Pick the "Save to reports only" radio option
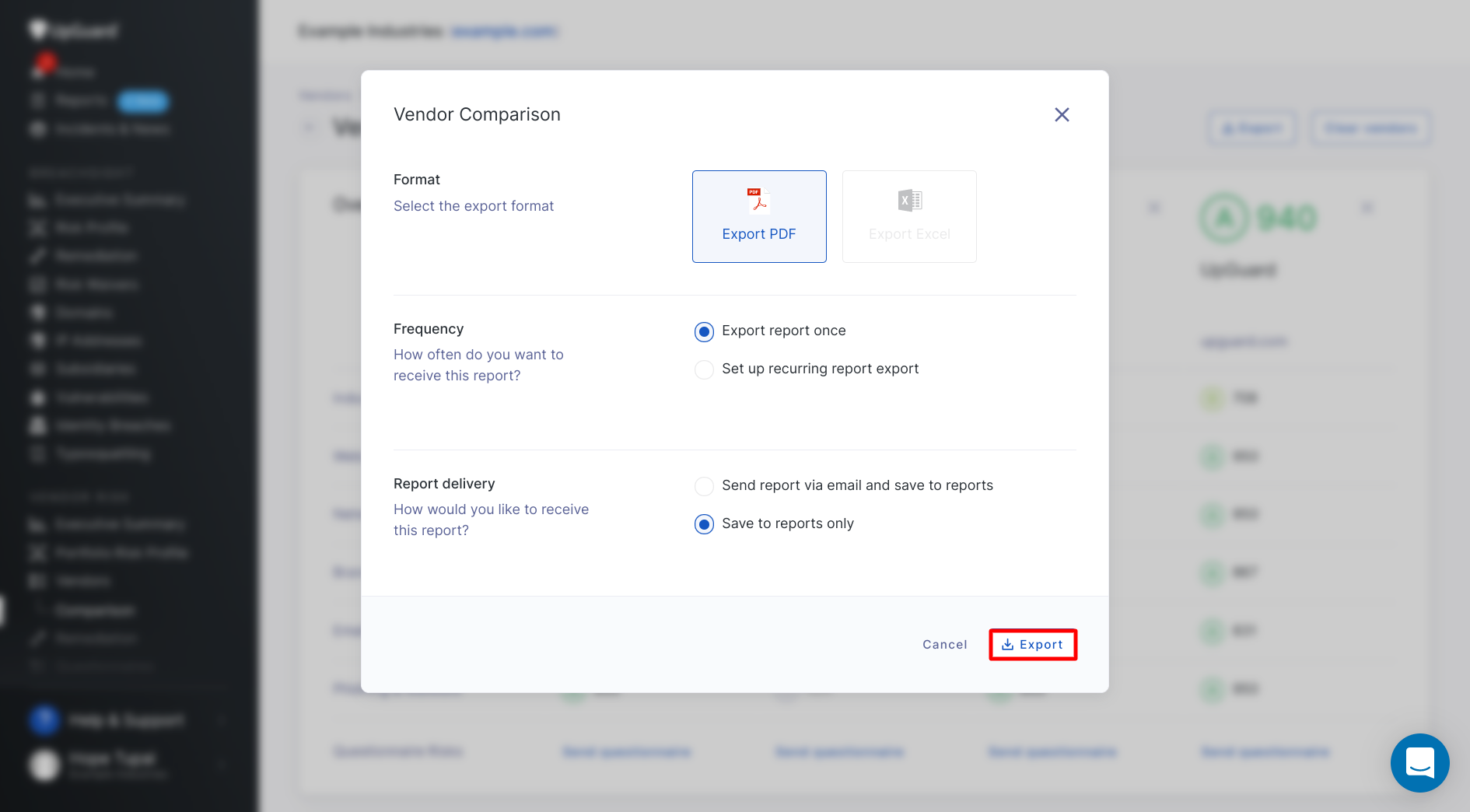 click(x=704, y=524)
